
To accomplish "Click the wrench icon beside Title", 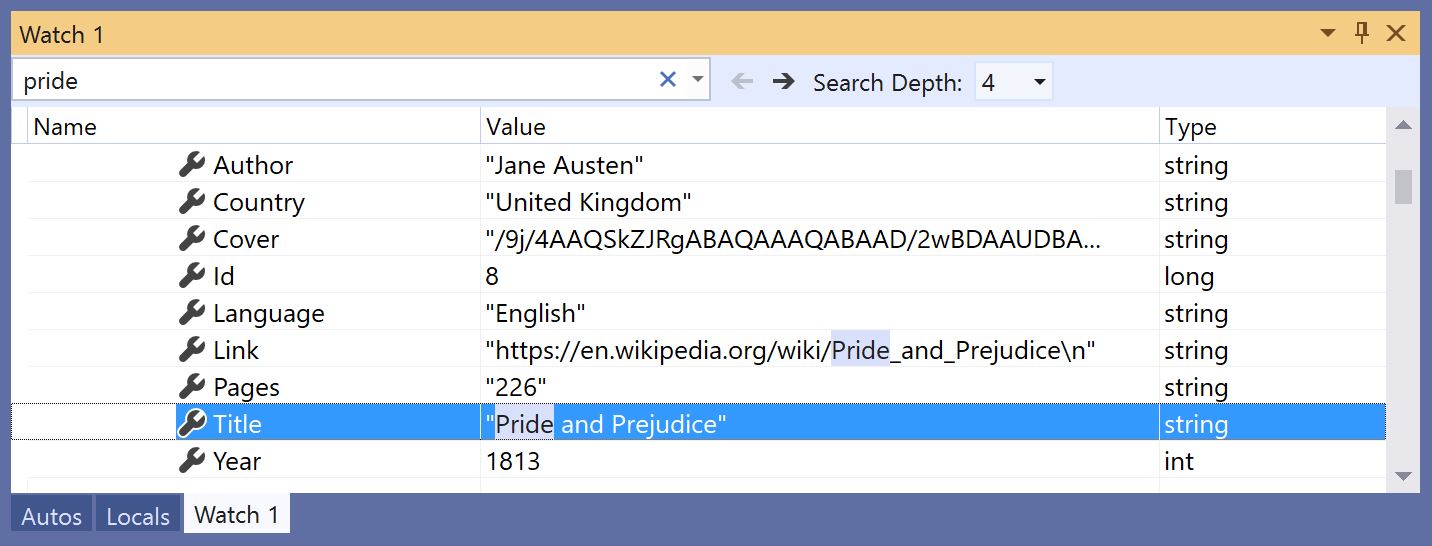I will [192, 424].
